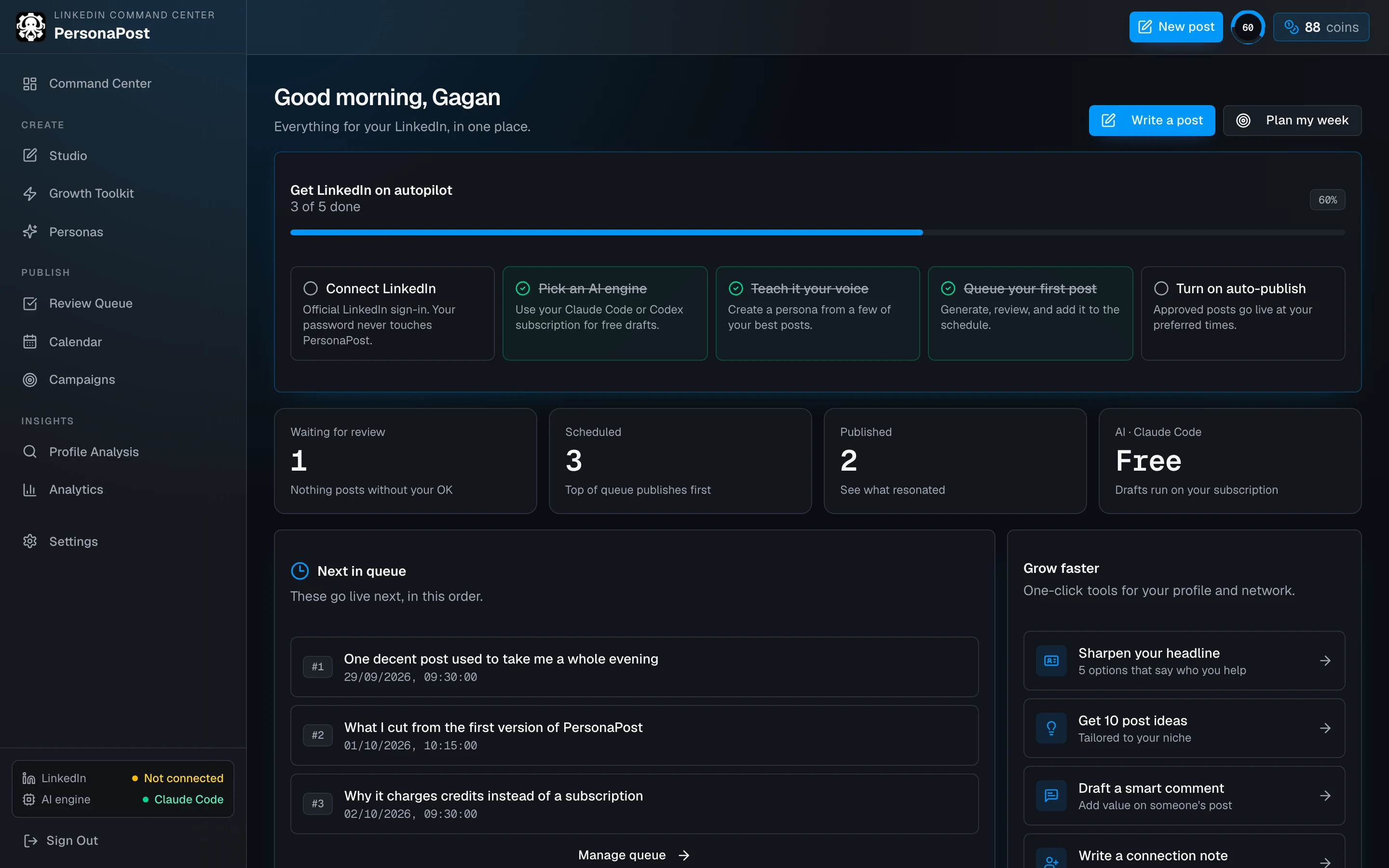Click the Review Queue check-square icon
Viewport: 1389px width, 868px height.
[30, 304]
